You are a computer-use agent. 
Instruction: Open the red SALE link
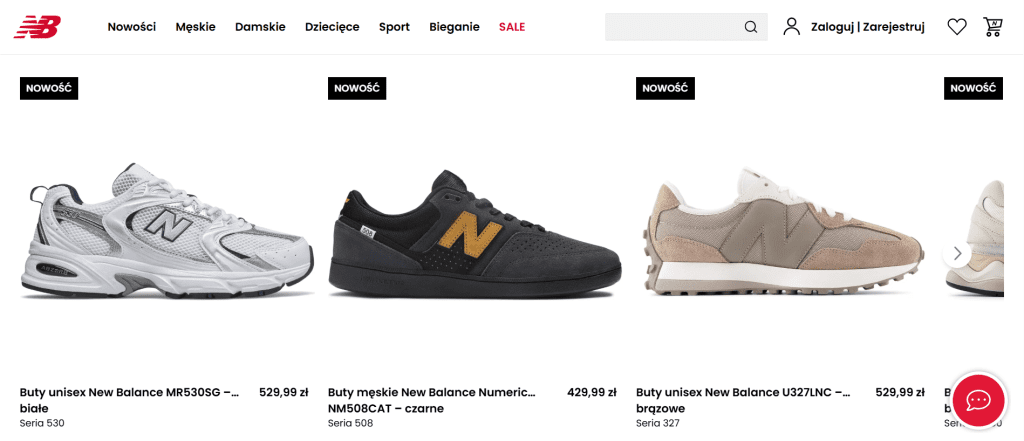(x=512, y=27)
